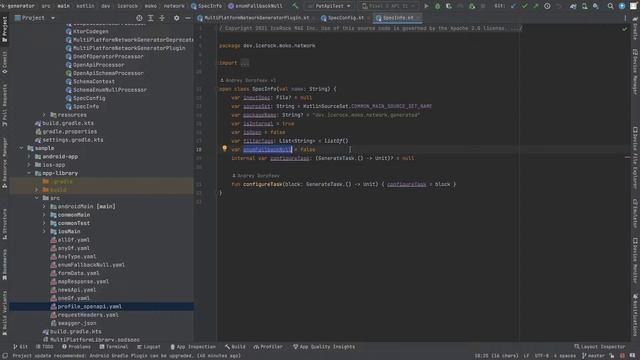Open the Problems tool window tab
The height and width of the screenshot is (360, 640).
[x=76, y=347]
